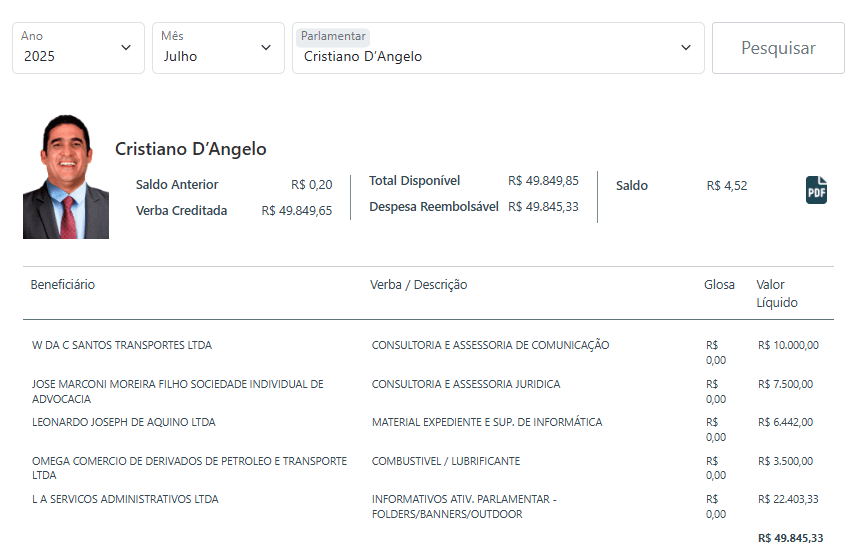Image resolution: width=860 pixels, height=559 pixels.
Task: Click the R$ 22.403,33 net value
Action: [x=788, y=500]
